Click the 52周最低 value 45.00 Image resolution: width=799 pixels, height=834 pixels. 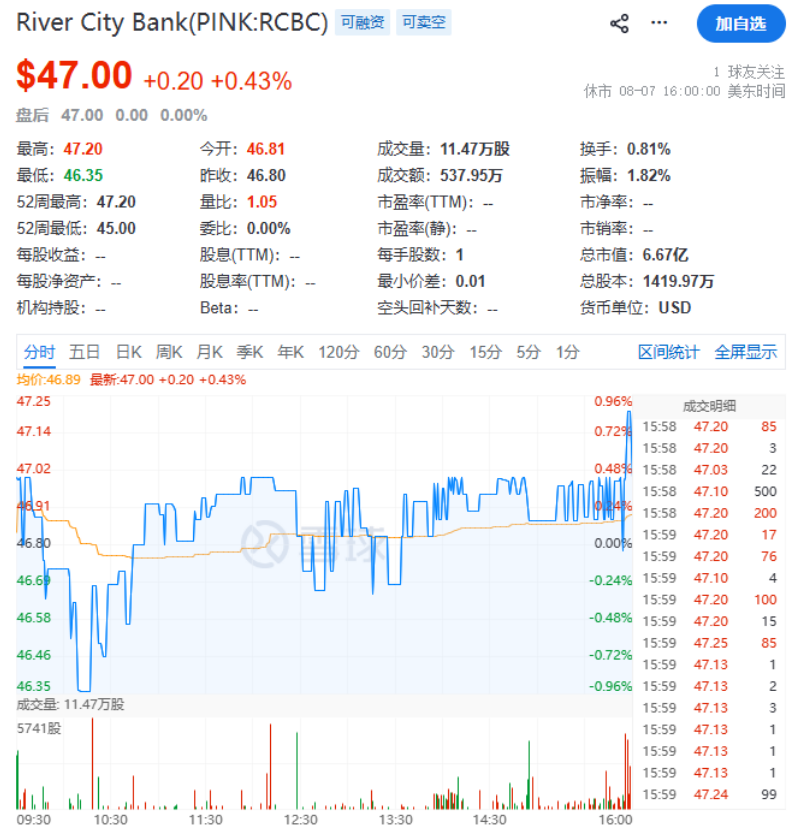[116, 229]
